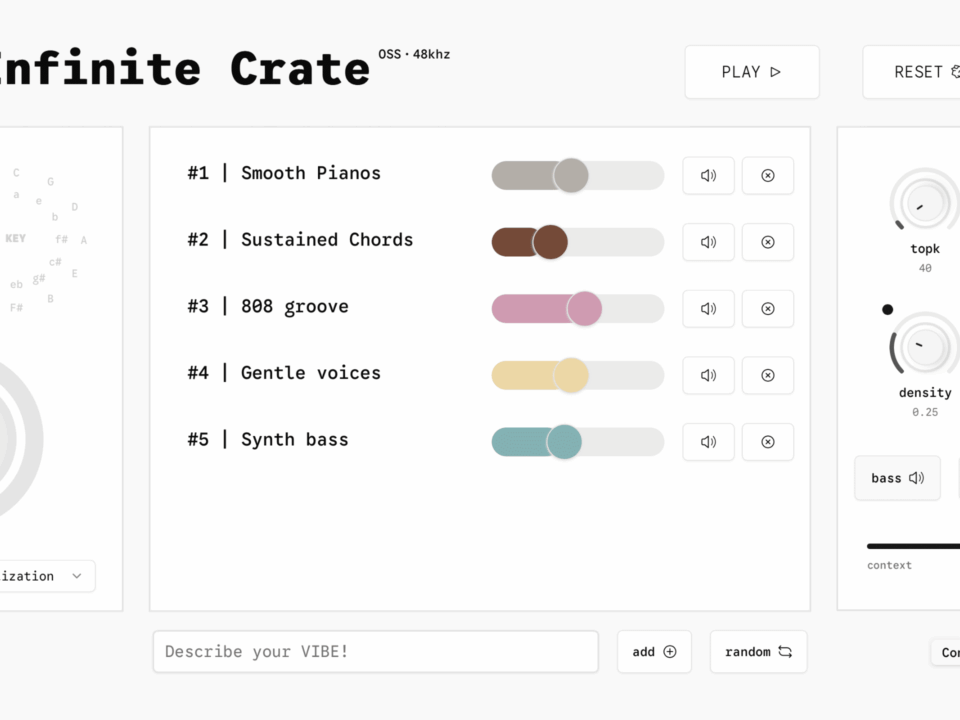Mute the 808 groove prompt

coord(708,309)
